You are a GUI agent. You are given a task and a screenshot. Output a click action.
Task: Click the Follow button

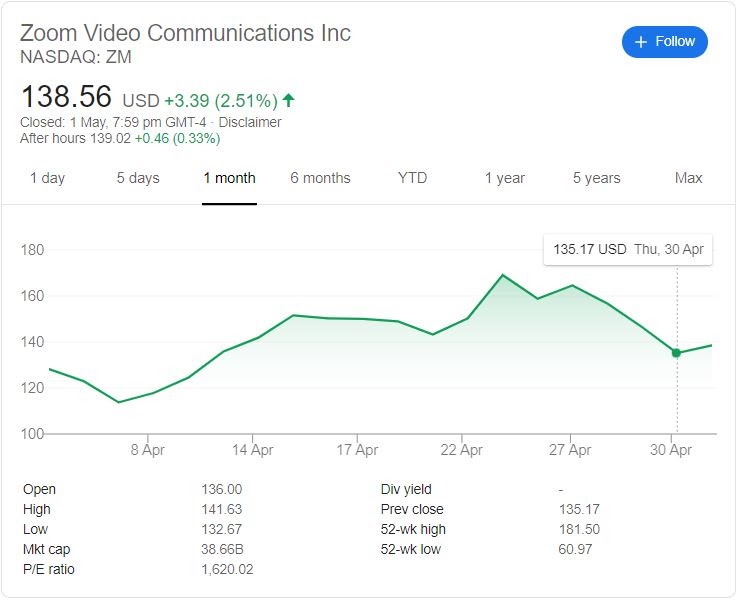(x=664, y=42)
